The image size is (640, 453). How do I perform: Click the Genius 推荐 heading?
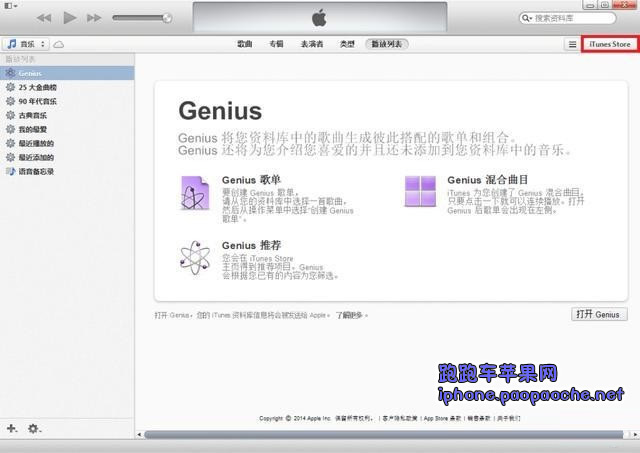click(x=251, y=245)
